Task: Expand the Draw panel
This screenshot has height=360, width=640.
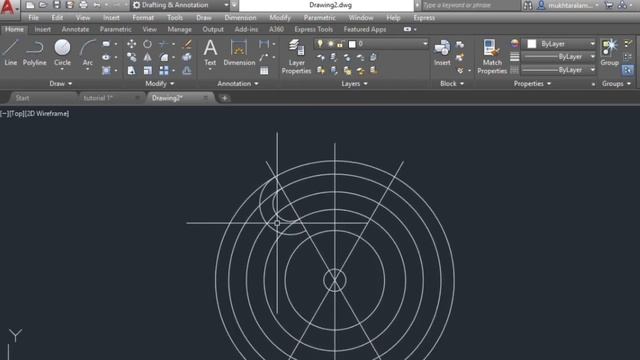Action: 60,83
